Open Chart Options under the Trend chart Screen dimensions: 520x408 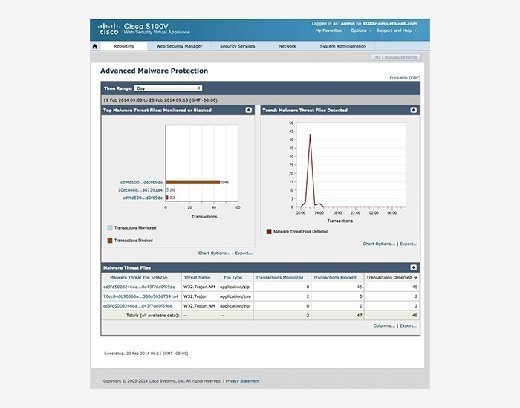click(x=379, y=244)
